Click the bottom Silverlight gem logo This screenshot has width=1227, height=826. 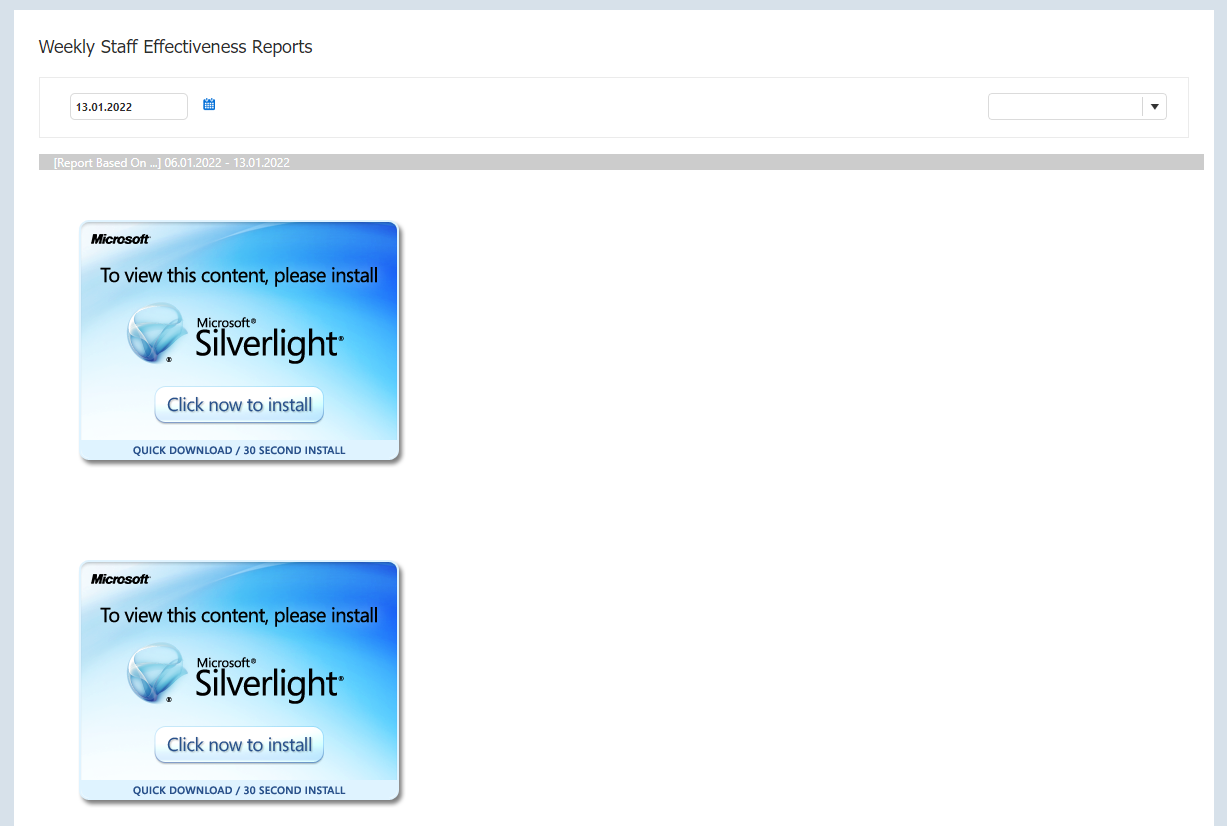coord(157,672)
